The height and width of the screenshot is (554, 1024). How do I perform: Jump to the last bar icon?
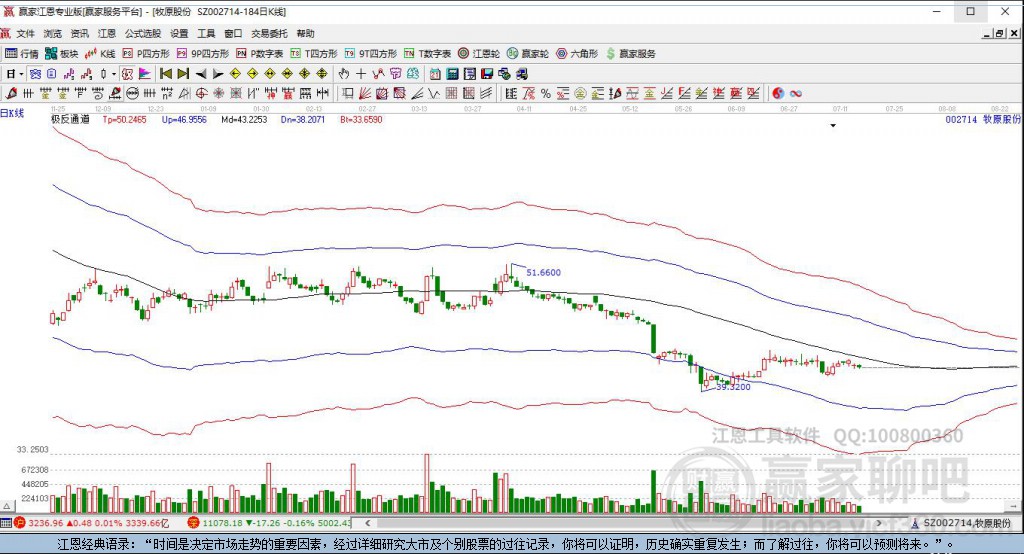[183, 74]
